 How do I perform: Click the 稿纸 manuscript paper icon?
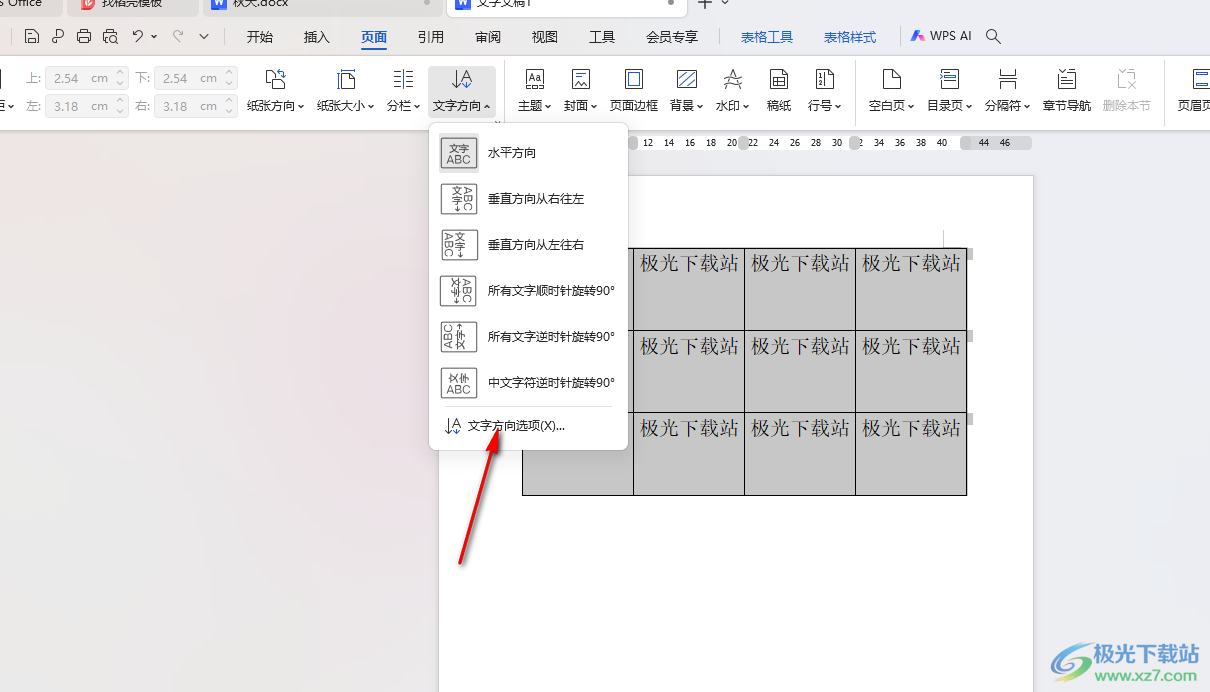pos(779,90)
